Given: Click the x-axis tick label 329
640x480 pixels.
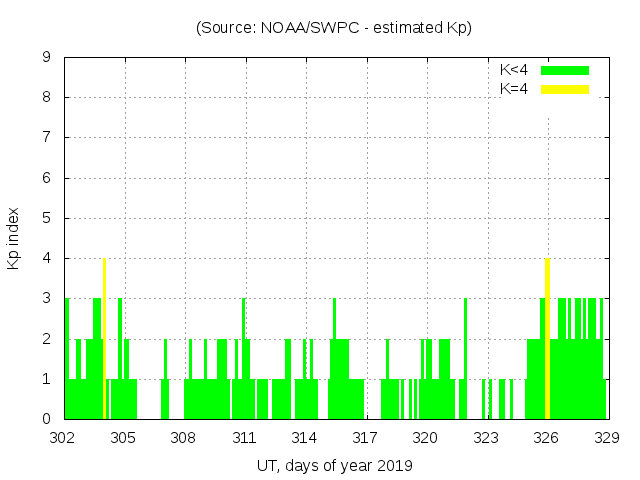Looking at the screenshot, I should click(606, 437).
